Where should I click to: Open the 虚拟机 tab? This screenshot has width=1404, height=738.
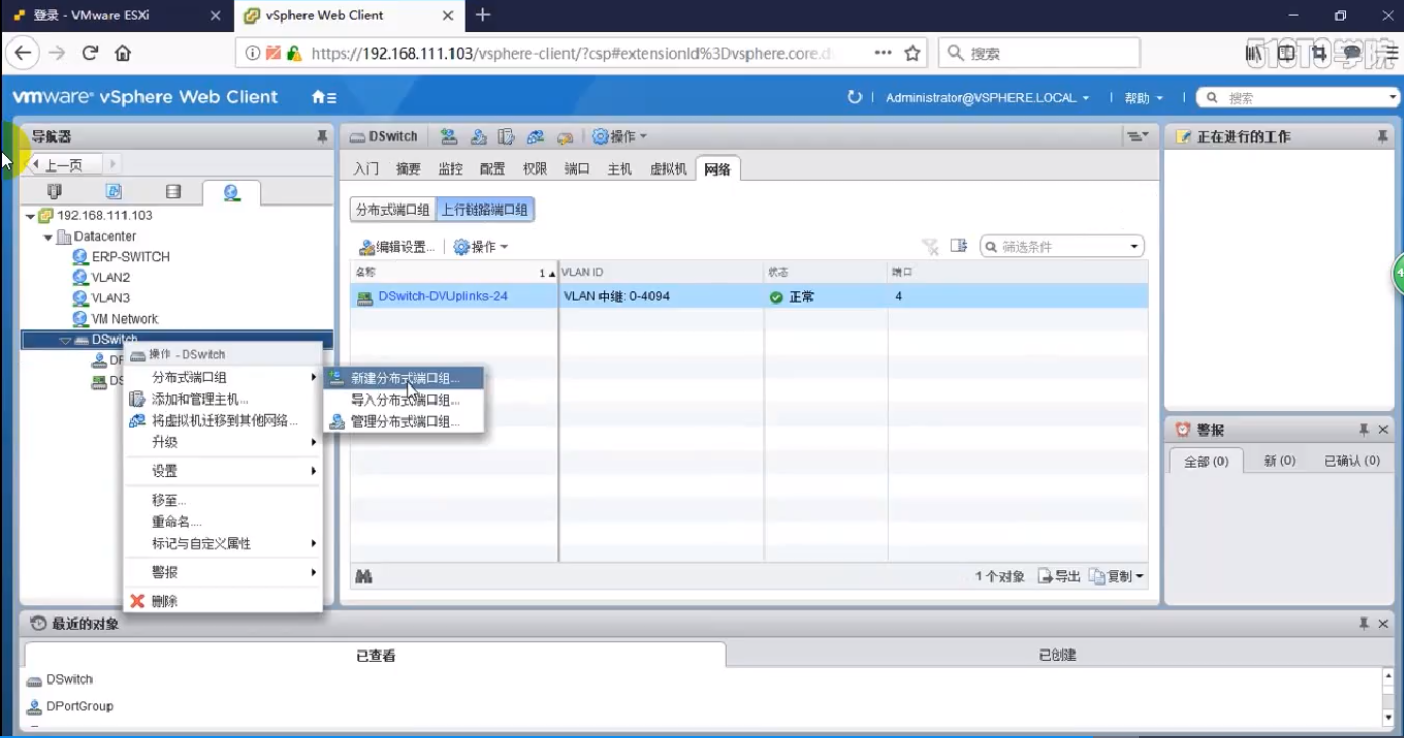(668, 169)
